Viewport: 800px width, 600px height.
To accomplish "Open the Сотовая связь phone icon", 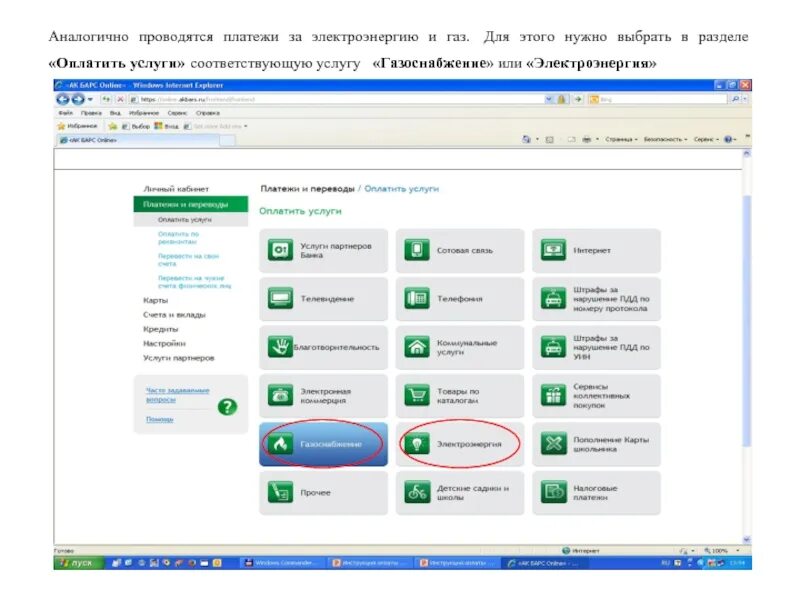I will coord(417,251).
